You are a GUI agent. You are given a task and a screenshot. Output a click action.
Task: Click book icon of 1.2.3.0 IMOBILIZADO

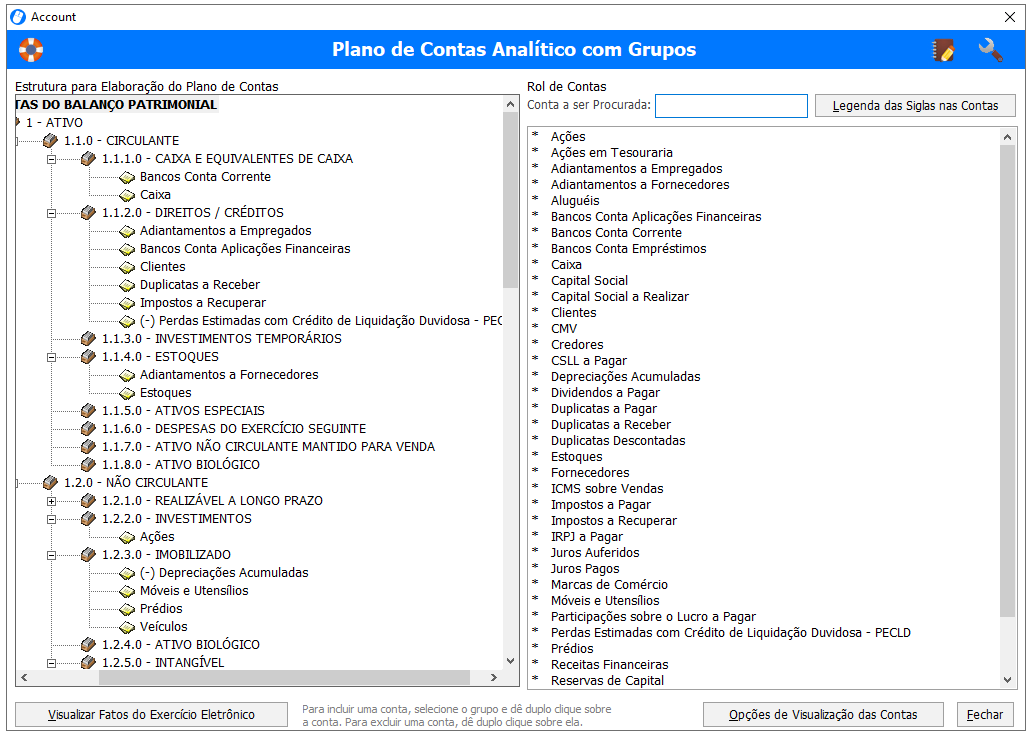coord(89,555)
